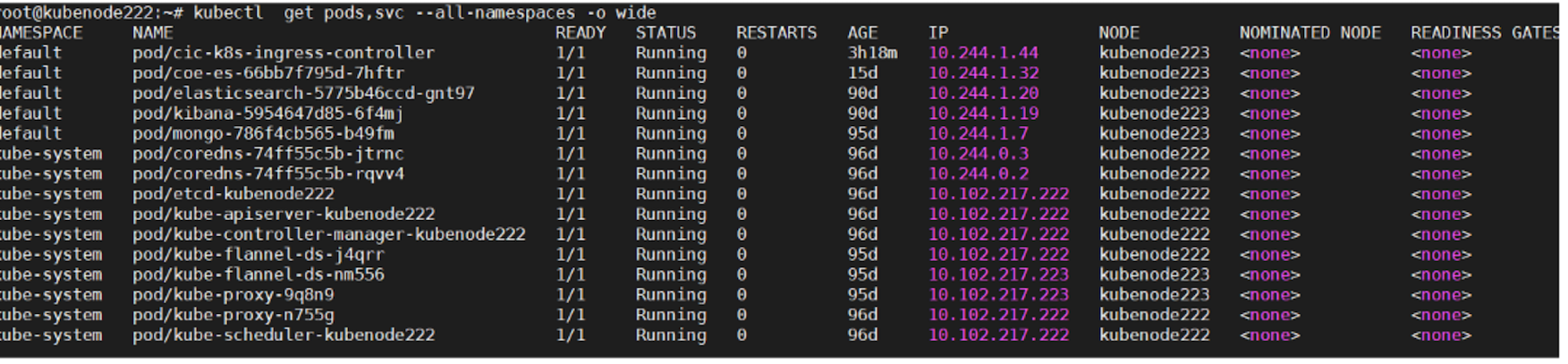Click IP address 10.244.1.32
1568x364 pixels.
tap(984, 73)
